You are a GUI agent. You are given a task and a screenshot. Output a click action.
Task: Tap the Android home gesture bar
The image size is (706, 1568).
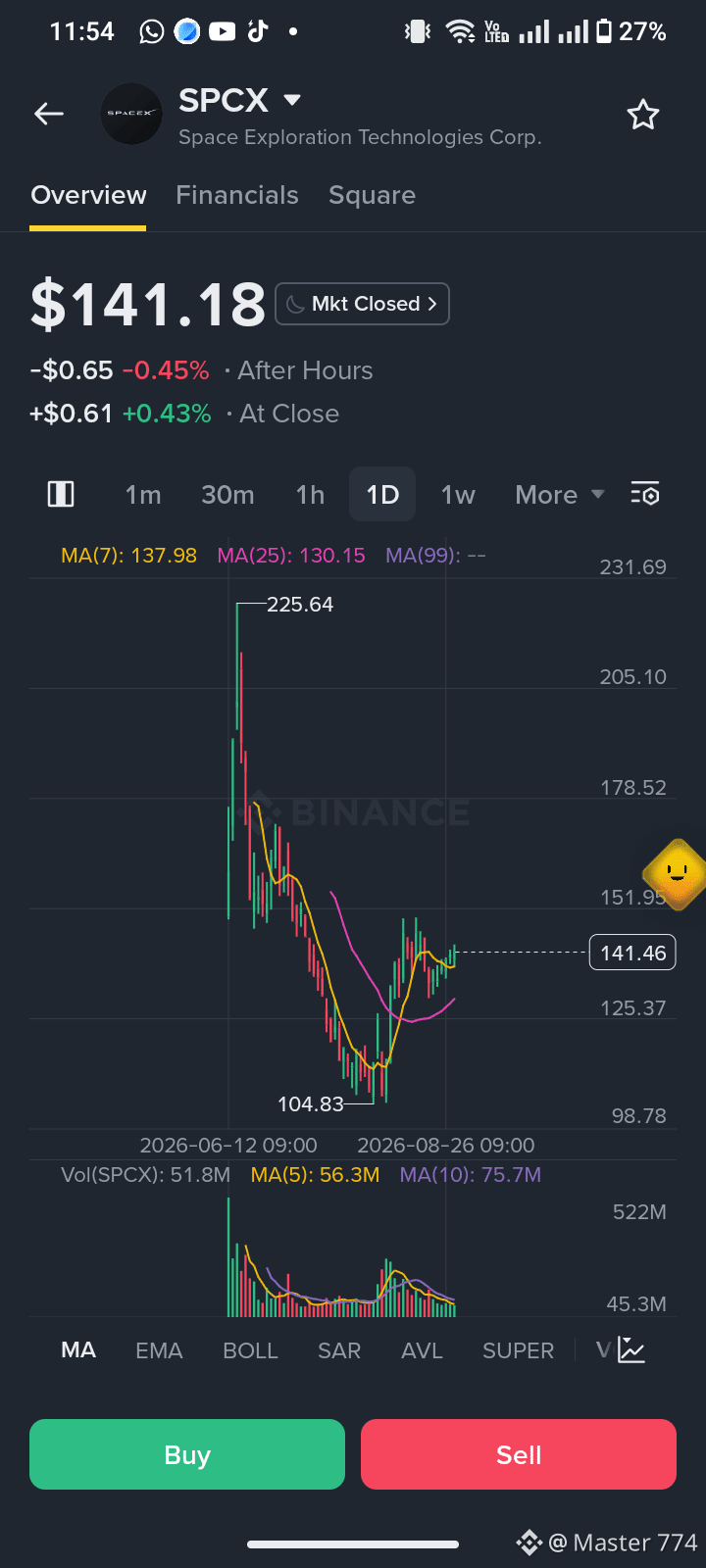(x=353, y=1545)
